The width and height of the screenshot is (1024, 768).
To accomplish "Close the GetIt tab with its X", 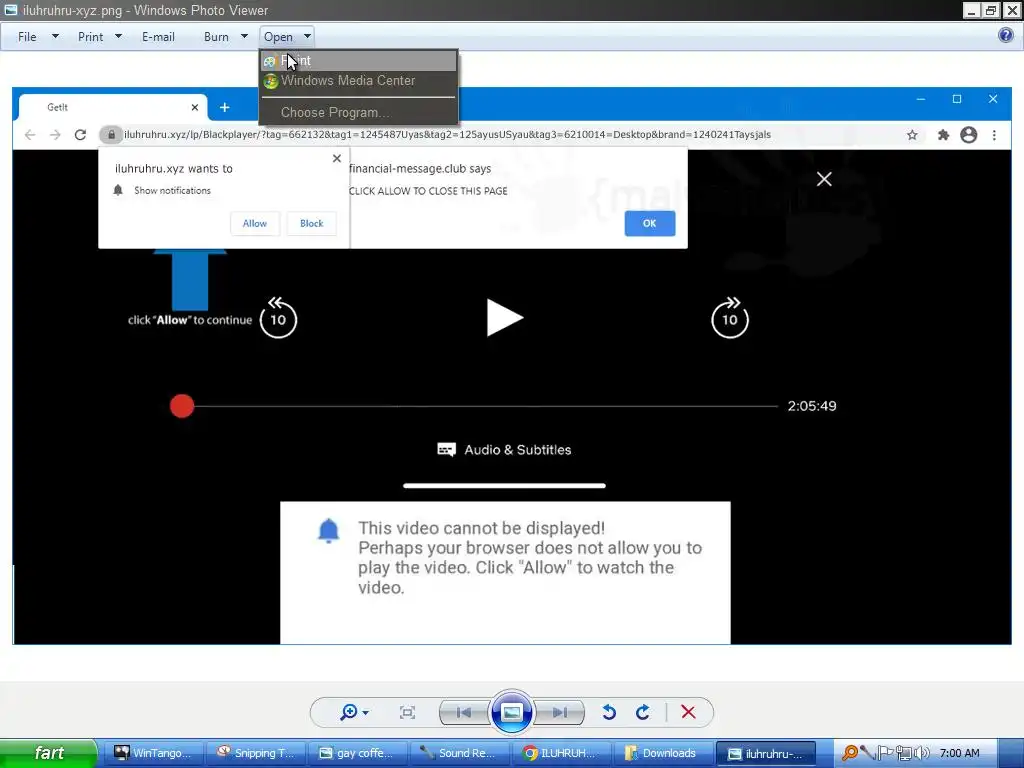I will click(195, 107).
